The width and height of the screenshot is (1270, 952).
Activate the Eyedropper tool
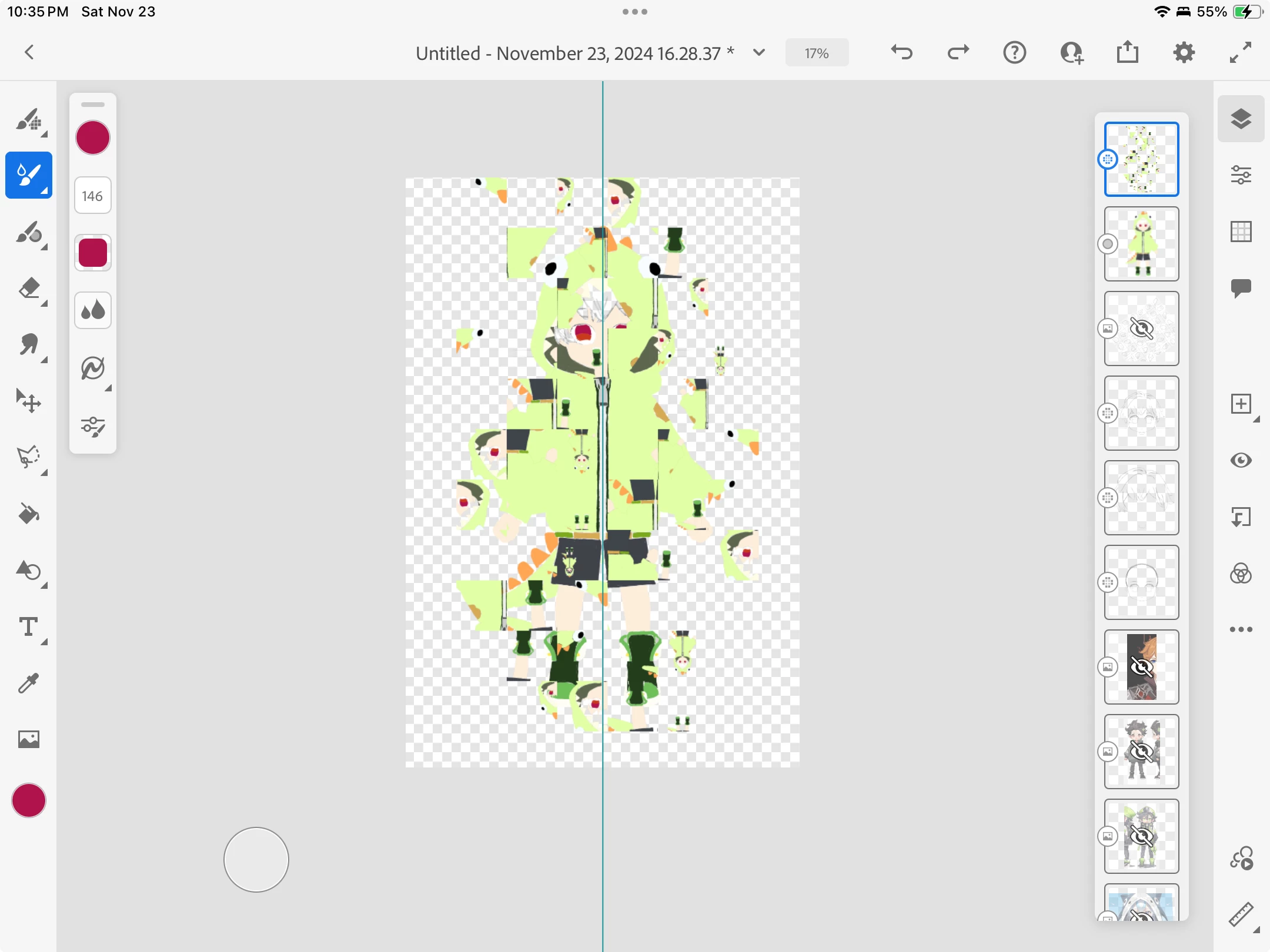pyautogui.click(x=28, y=683)
